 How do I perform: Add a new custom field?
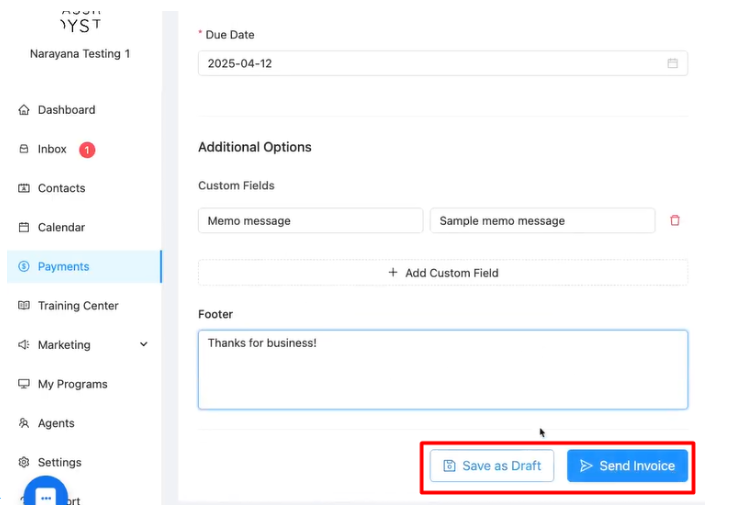442,273
